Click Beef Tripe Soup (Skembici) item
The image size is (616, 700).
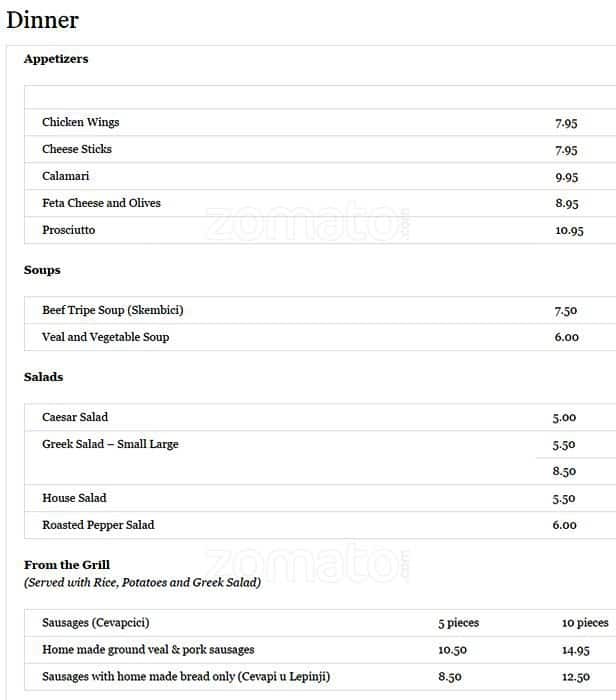pos(113,310)
